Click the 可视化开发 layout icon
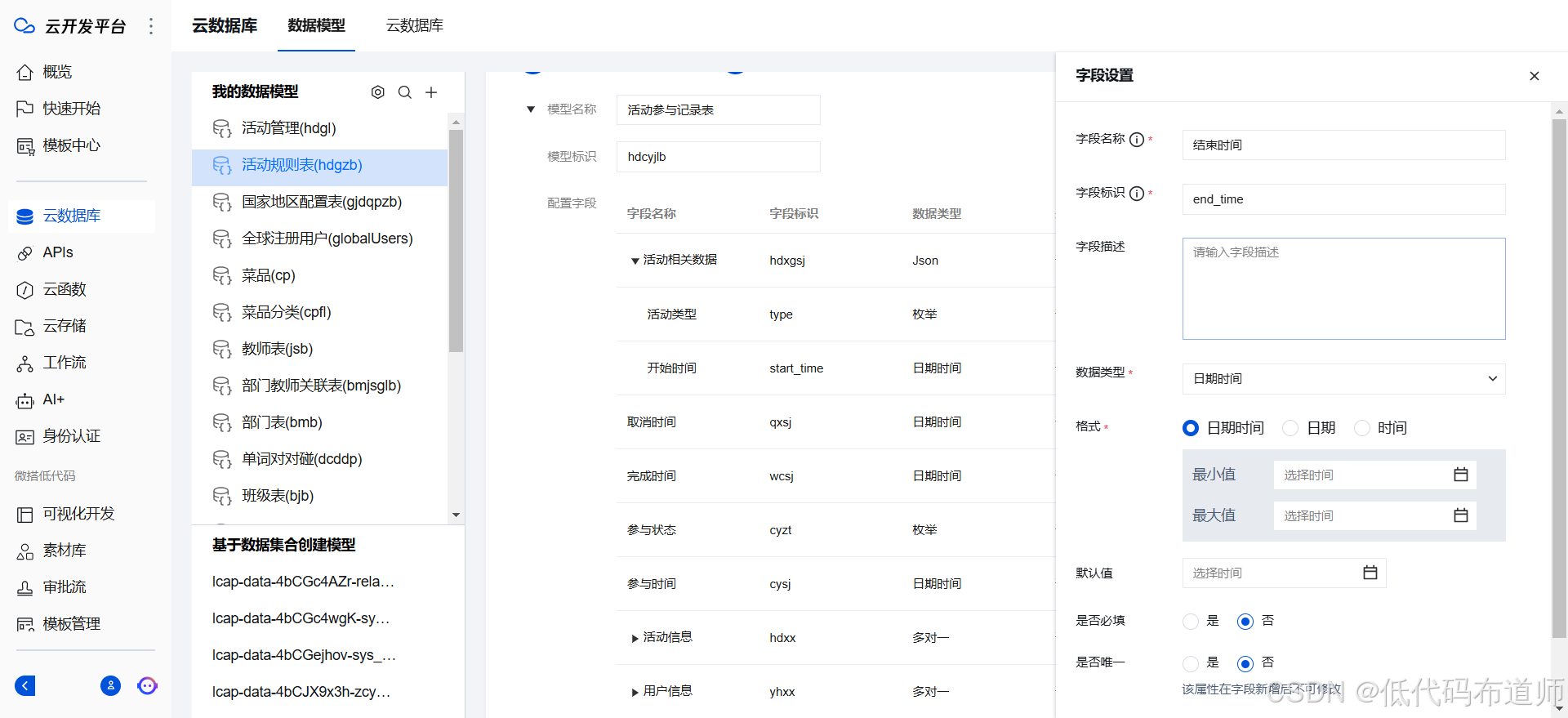 tap(24, 514)
